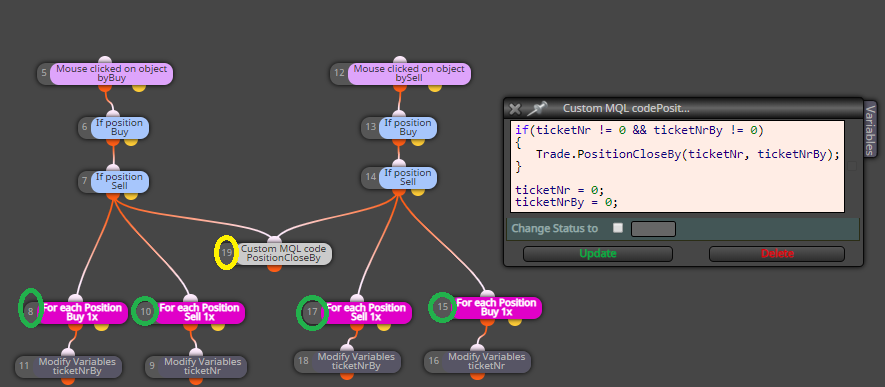Close the Custom MQL code panel
The height and width of the screenshot is (387, 885).
pos(514,108)
